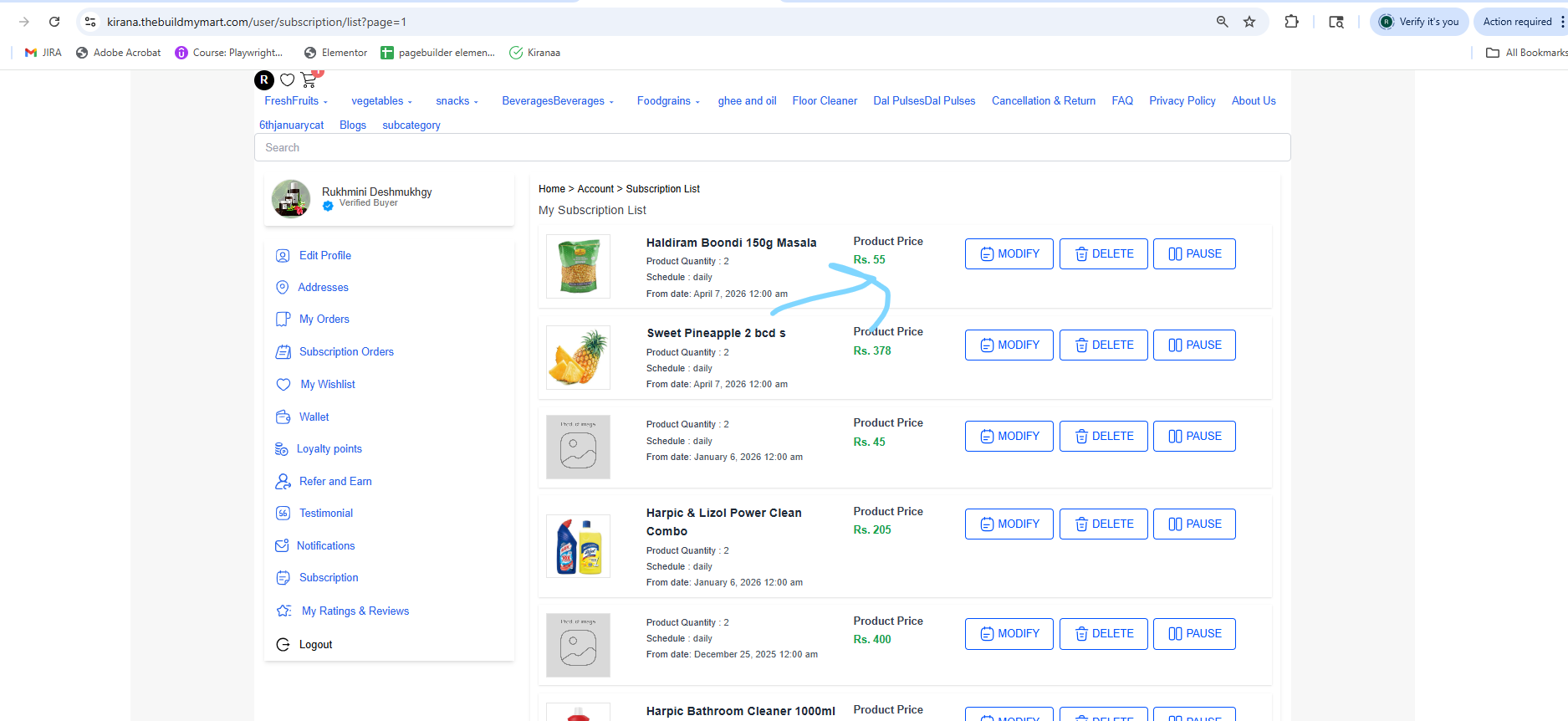
Task: Delete the Sweet Pineapple subscription
Action: coord(1104,345)
